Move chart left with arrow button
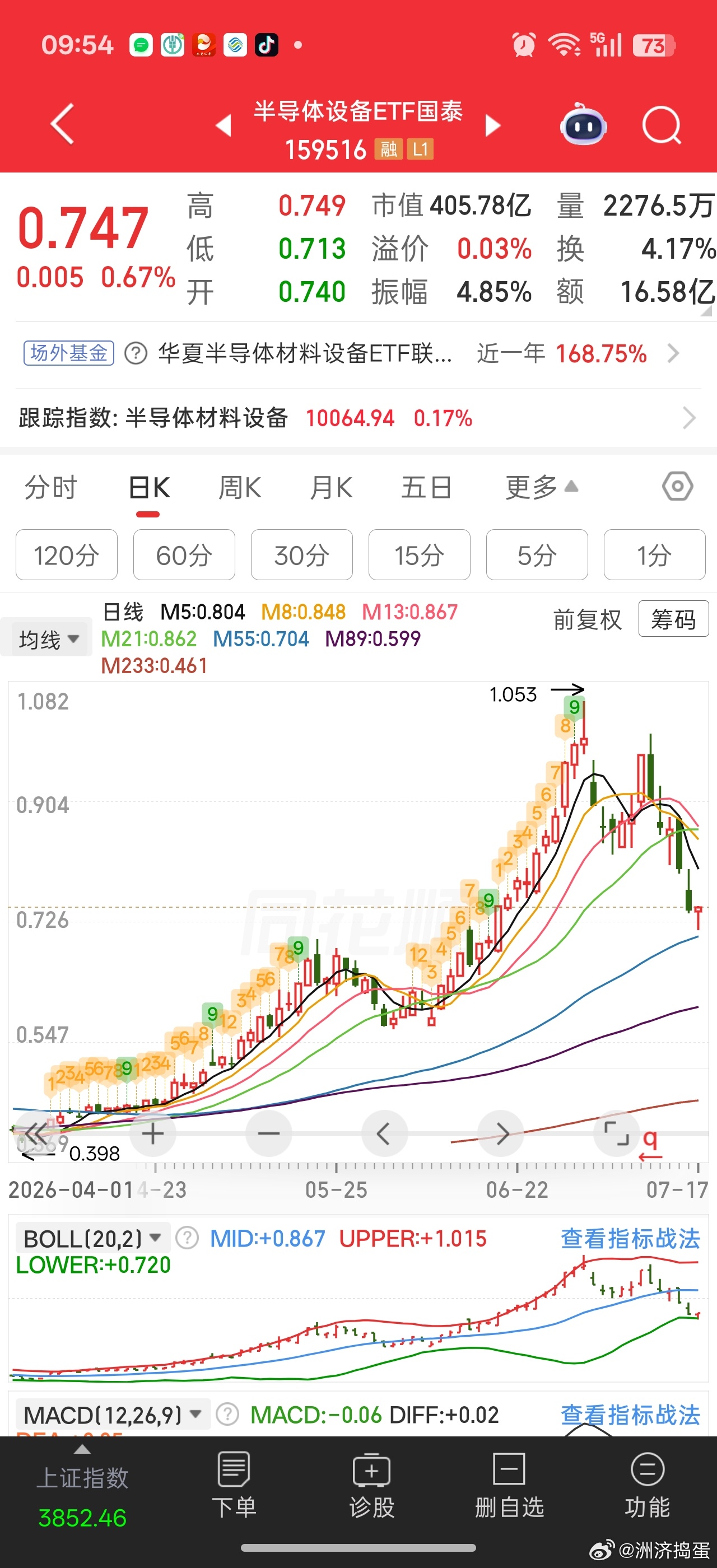717x1568 pixels. coord(384,1133)
